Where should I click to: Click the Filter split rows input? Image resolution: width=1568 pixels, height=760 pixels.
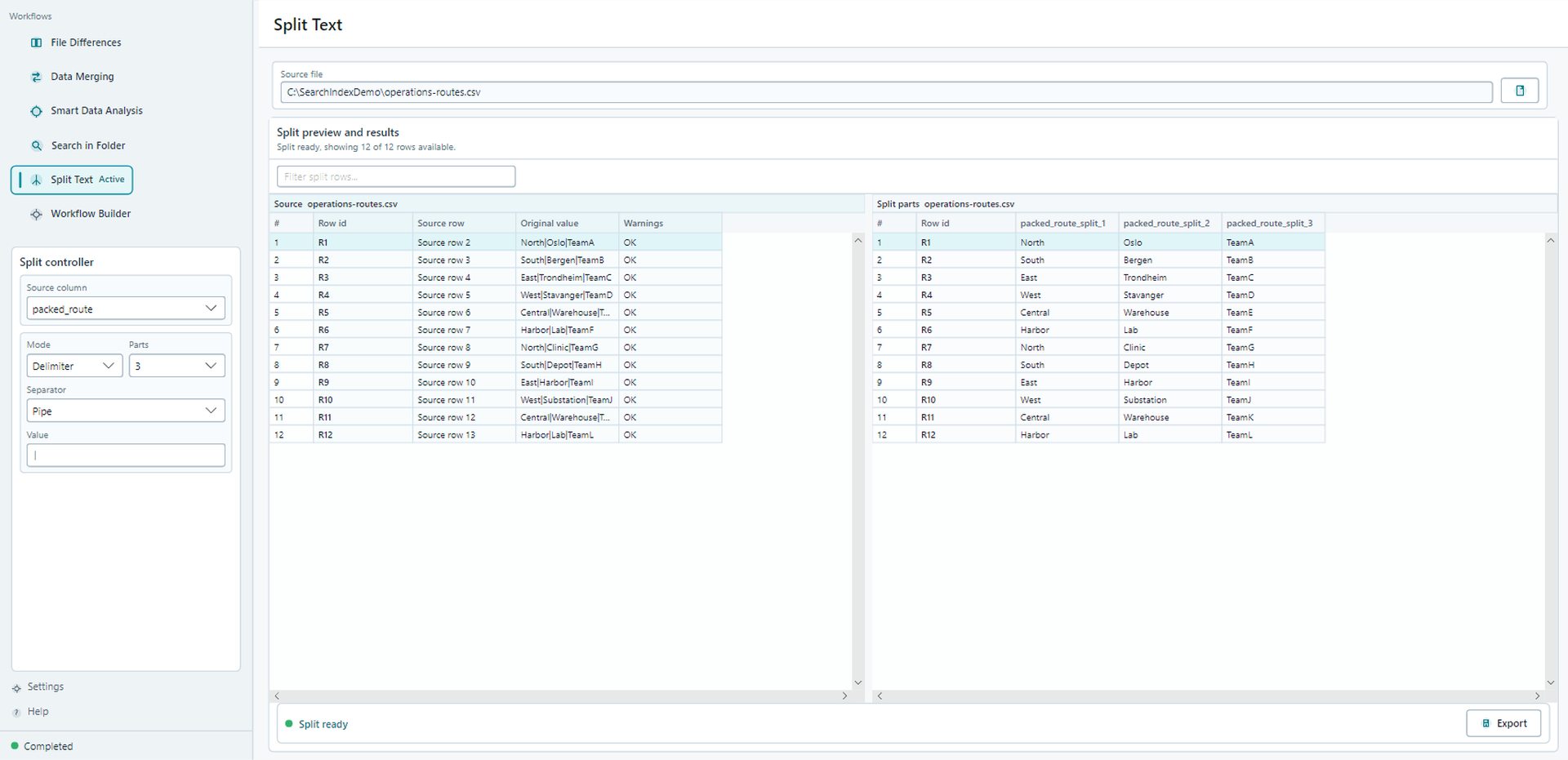pos(396,176)
